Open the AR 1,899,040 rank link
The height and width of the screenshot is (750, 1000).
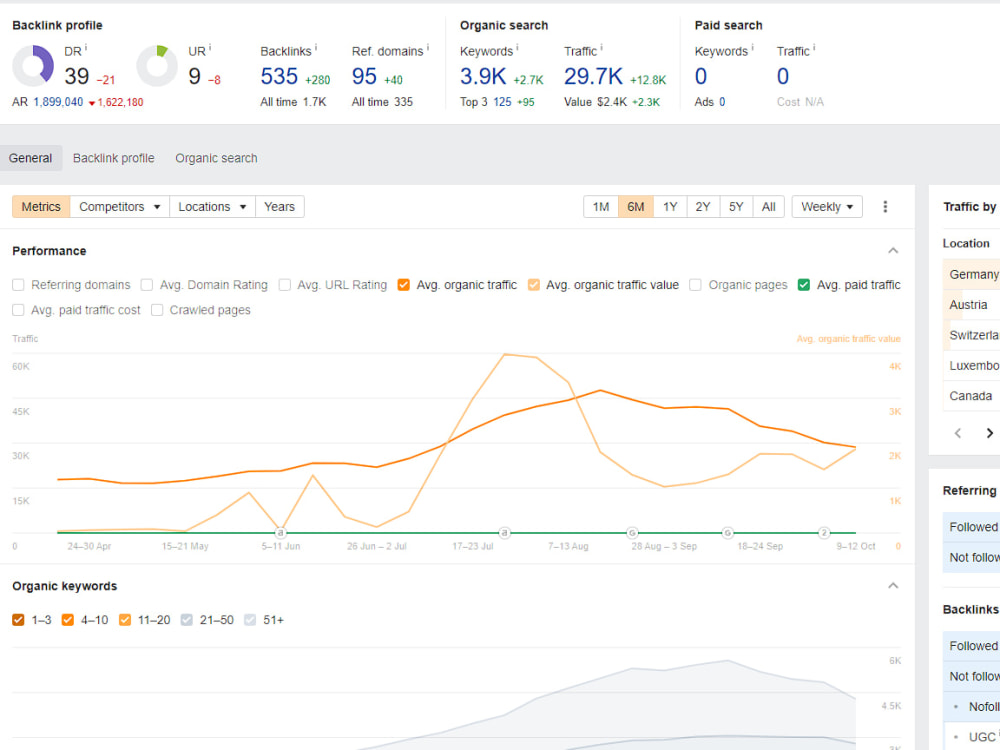[x=58, y=102]
